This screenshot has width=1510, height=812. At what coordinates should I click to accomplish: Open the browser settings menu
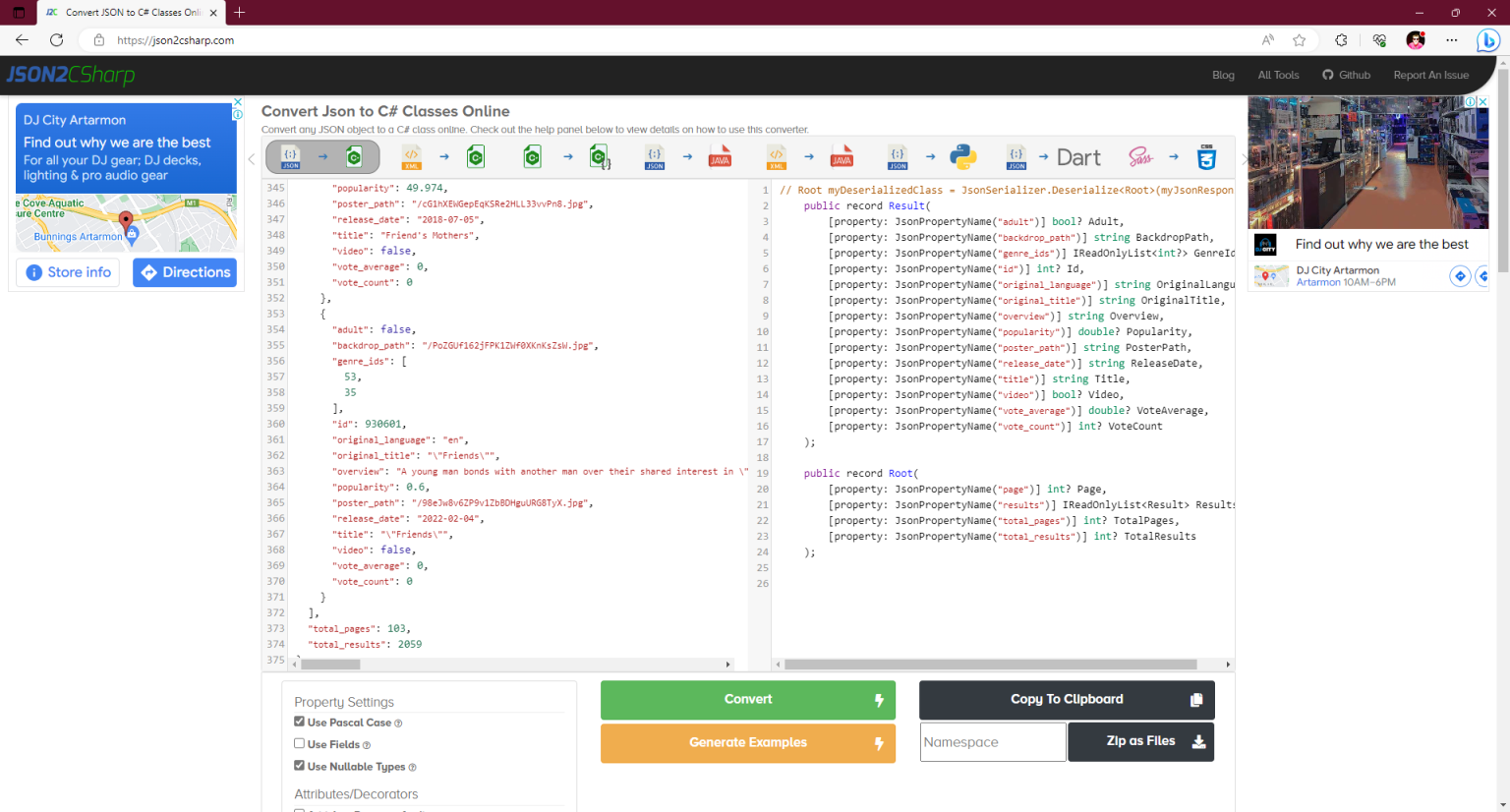[1452, 40]
